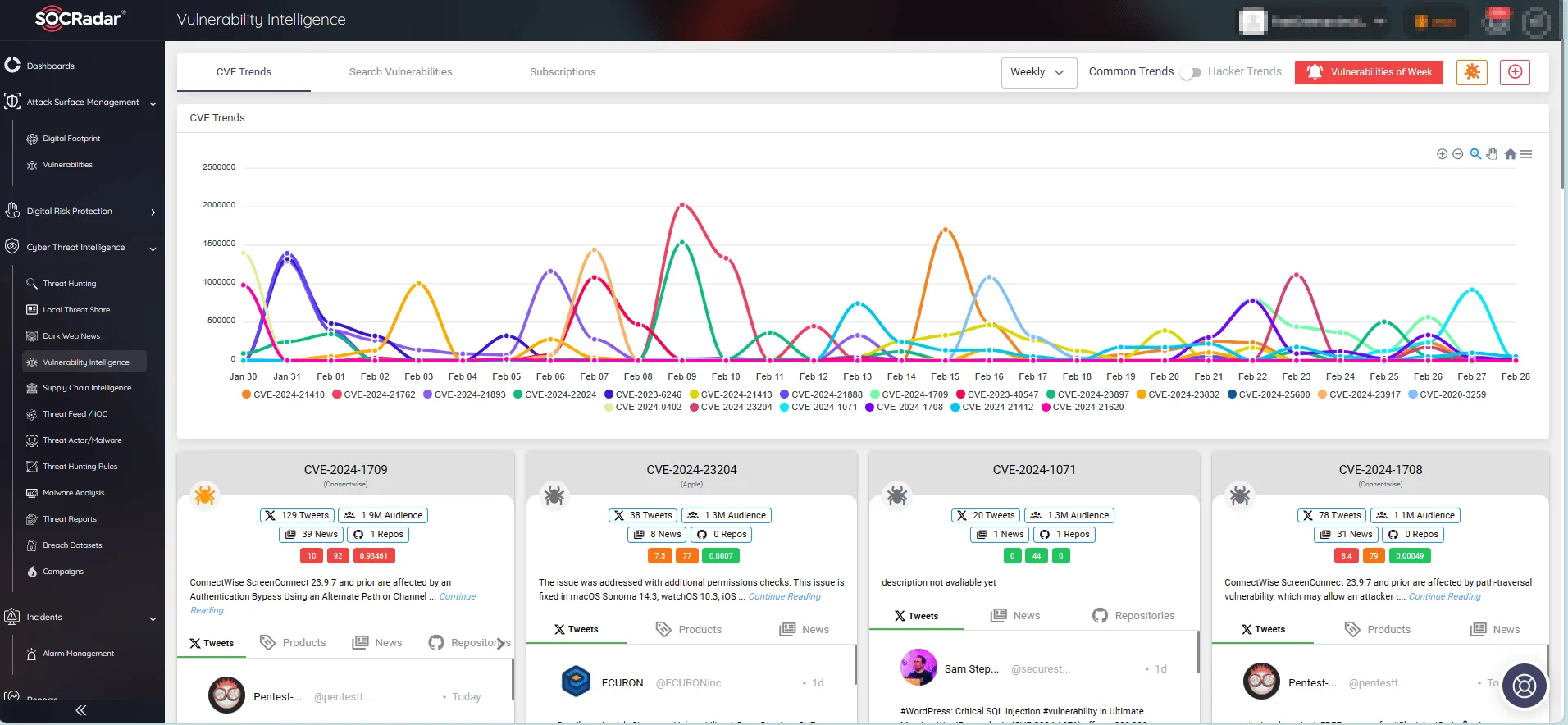1568x725 pixels.
Task: Click the spider icon on CVE-2024-1709 card
Action: [x=204, y=495]
